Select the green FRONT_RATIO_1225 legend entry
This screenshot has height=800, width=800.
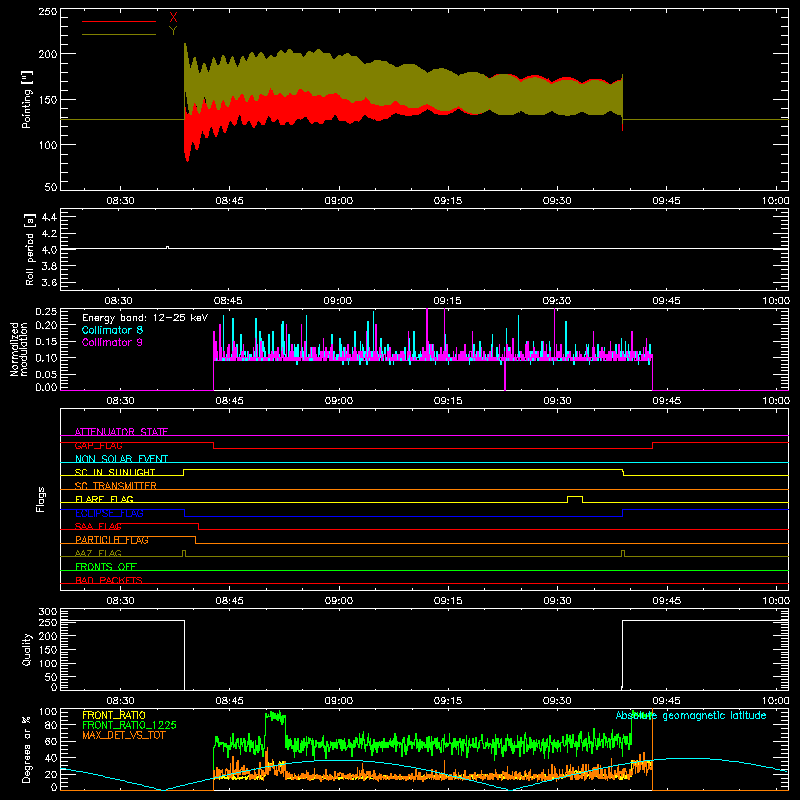(x=130, y=725)
